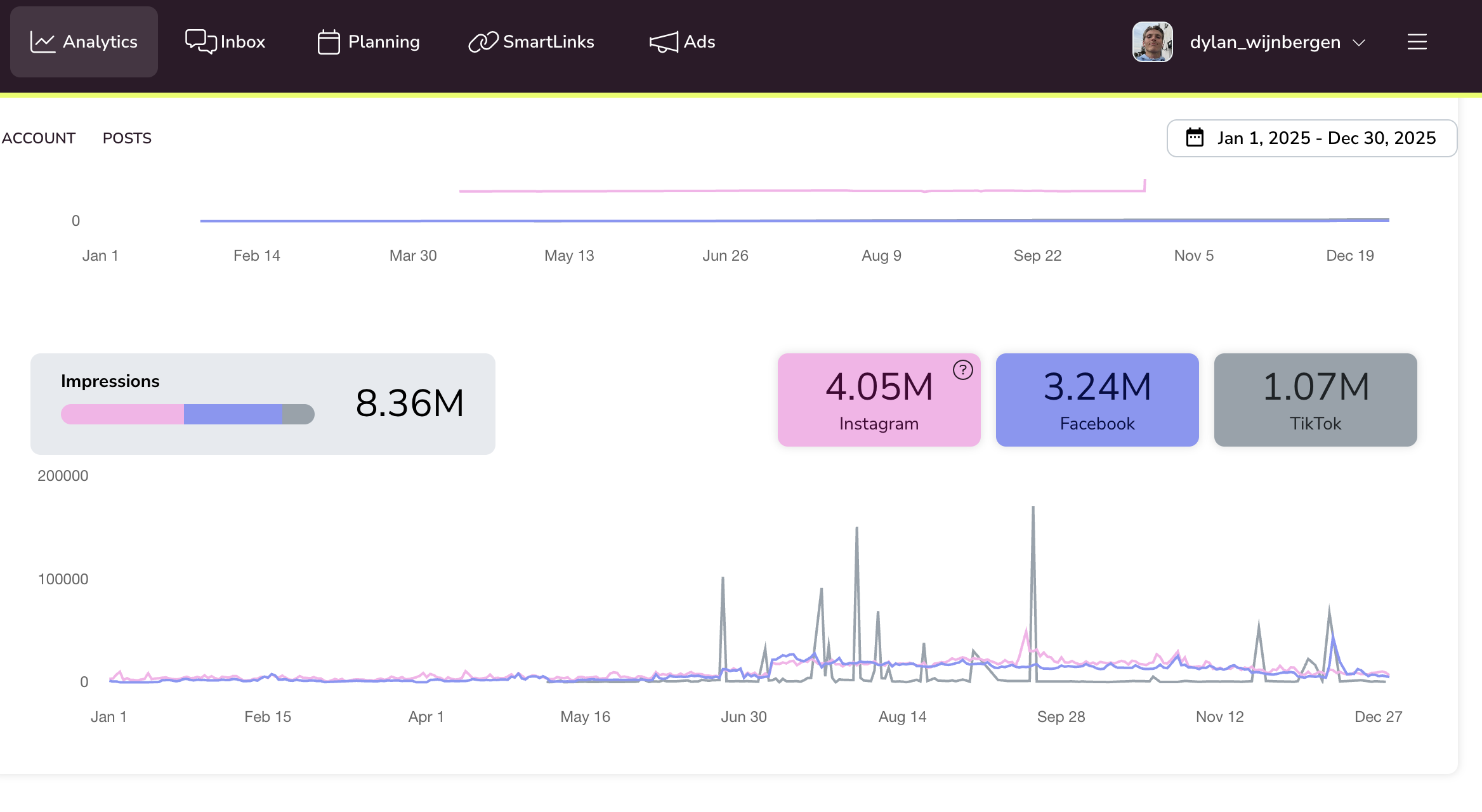1482x812 pixels.
Task: Open the Ads section
Action: 683,42
